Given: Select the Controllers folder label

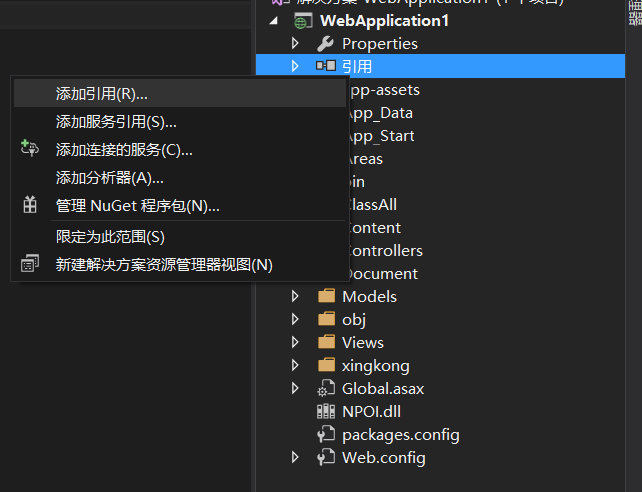Looking at the screenshot, I should click(385, 251).
